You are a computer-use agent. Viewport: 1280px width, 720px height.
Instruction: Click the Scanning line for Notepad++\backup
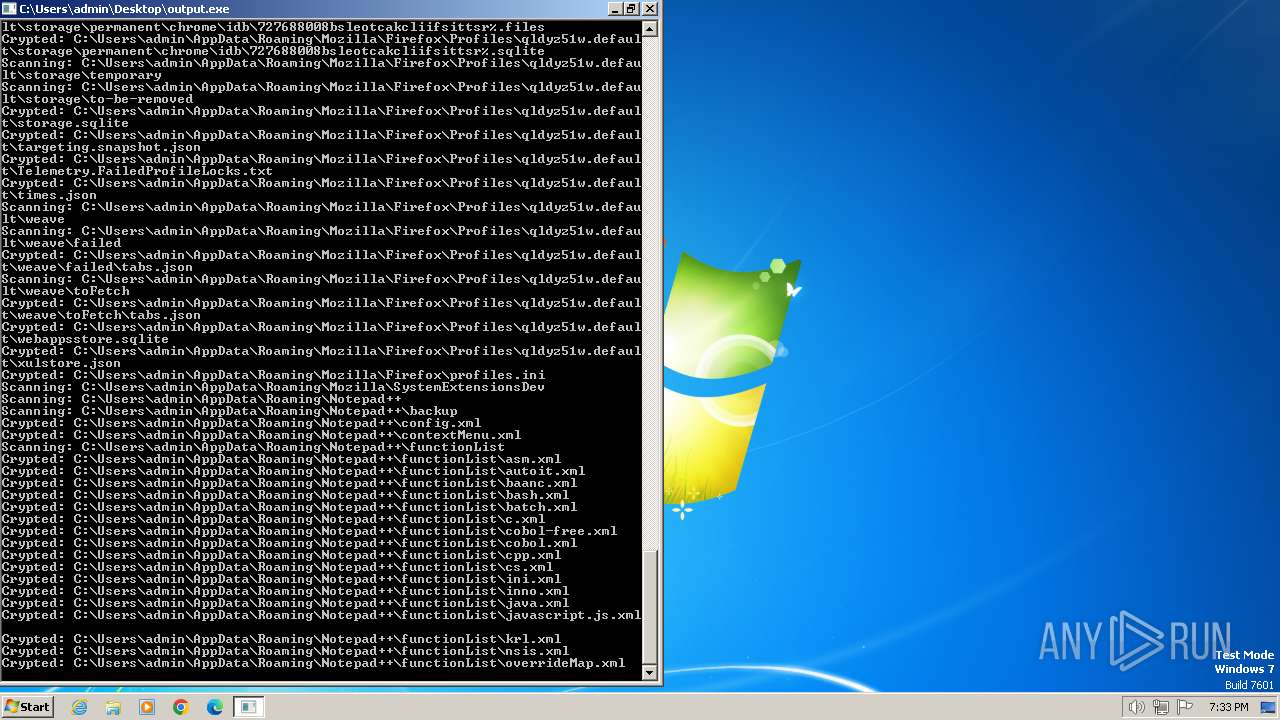[x=229, y=411]
